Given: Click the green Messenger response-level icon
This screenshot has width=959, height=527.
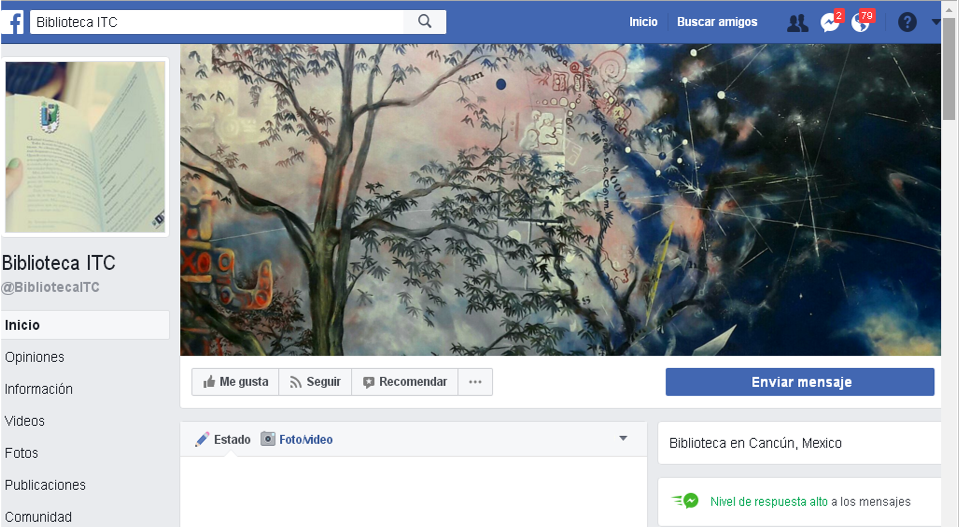Looking at the screenshot, I should (x=686, y=501).
